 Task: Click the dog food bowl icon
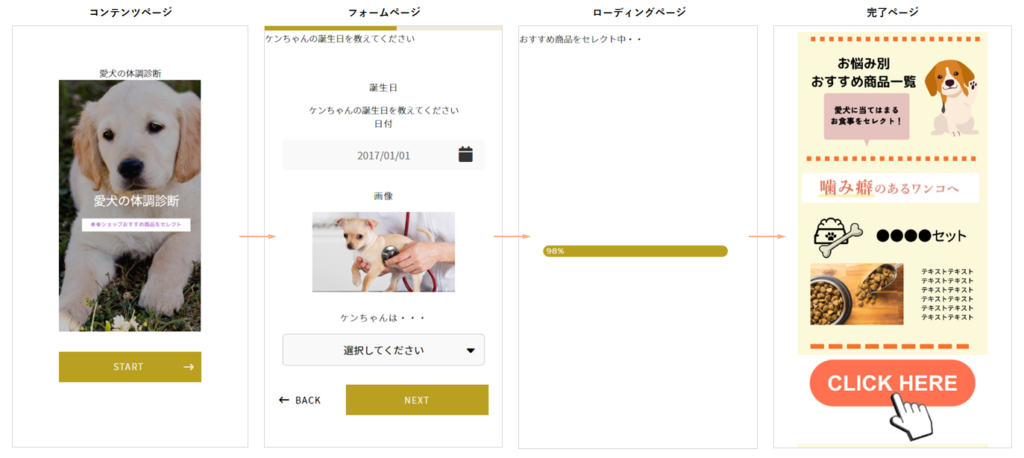pos(838,234)
